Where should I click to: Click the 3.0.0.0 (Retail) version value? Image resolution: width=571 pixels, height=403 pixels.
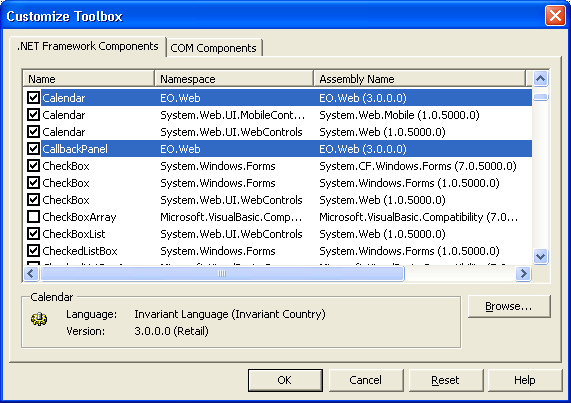(x=172, y=331)
